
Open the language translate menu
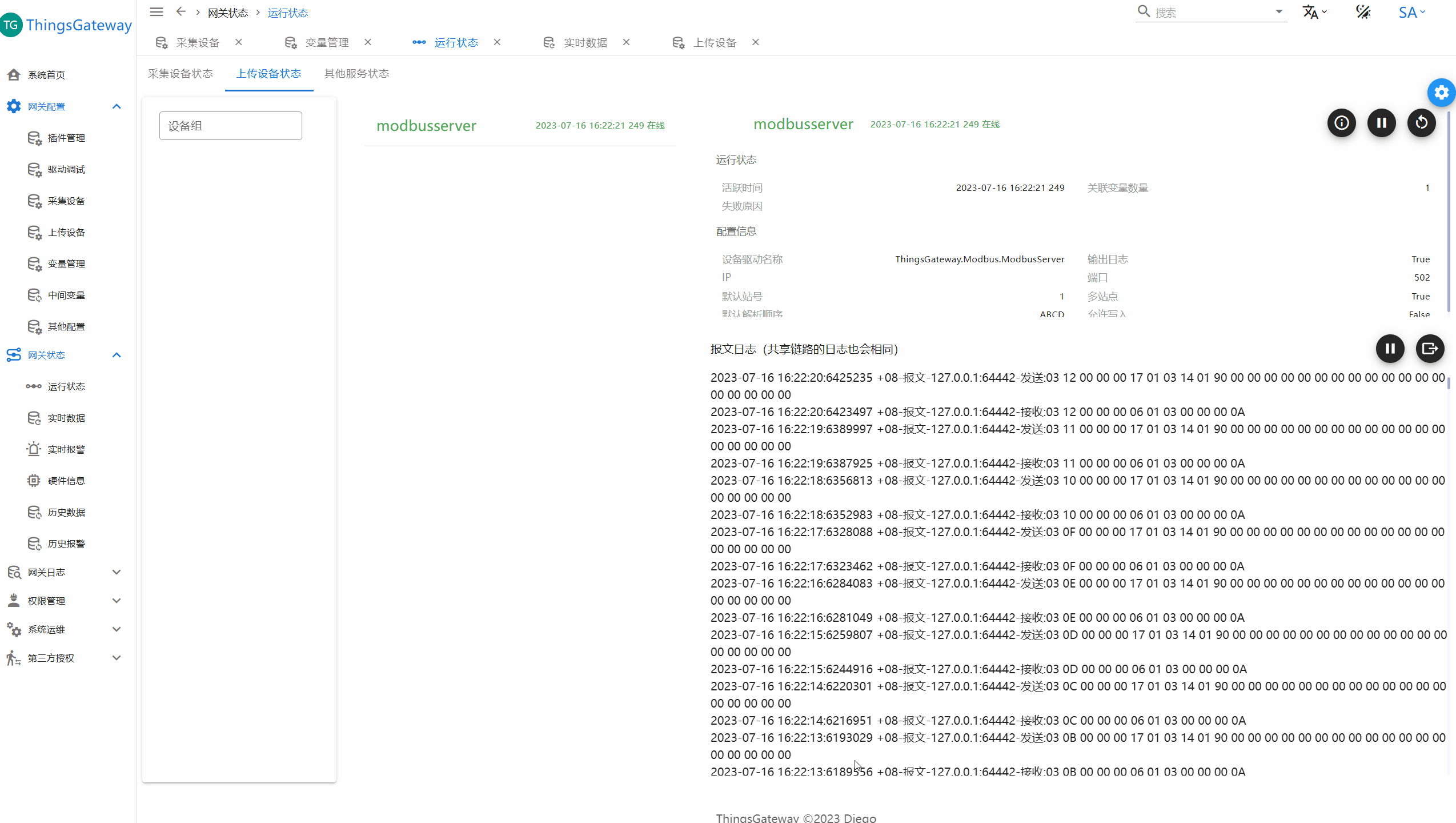coord(1314,12)
